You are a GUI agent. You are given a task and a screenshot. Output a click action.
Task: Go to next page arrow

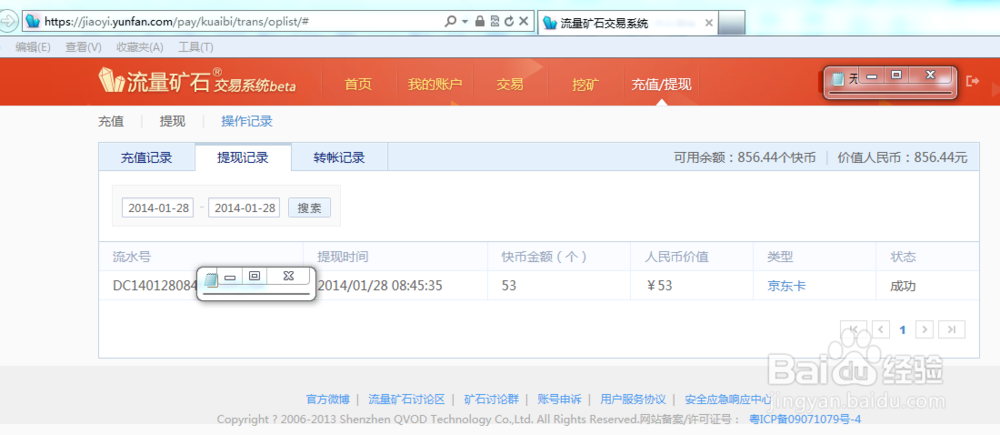(925, 329)
